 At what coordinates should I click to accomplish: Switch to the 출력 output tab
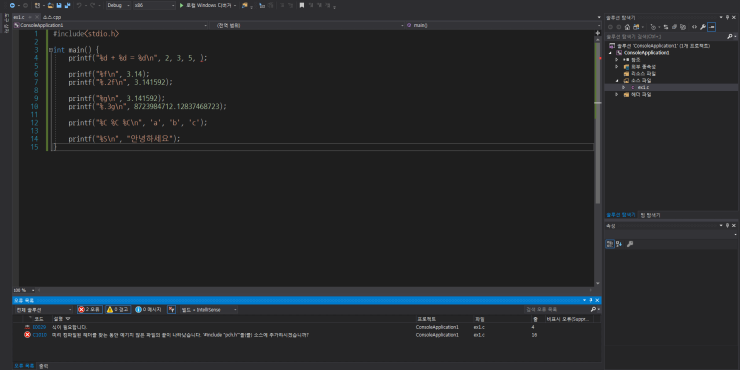[43, 366]
